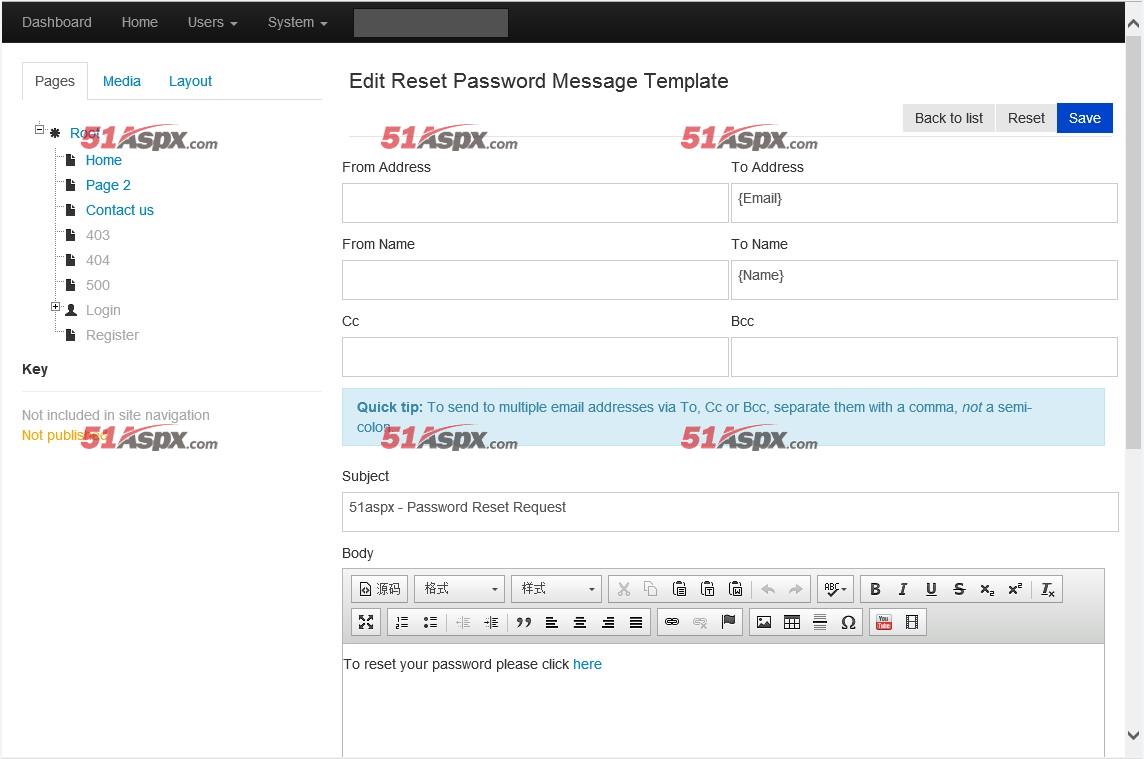1144x759 pixels.
Task: Open Home in the top navigation bar
Action: coord(139,23)
